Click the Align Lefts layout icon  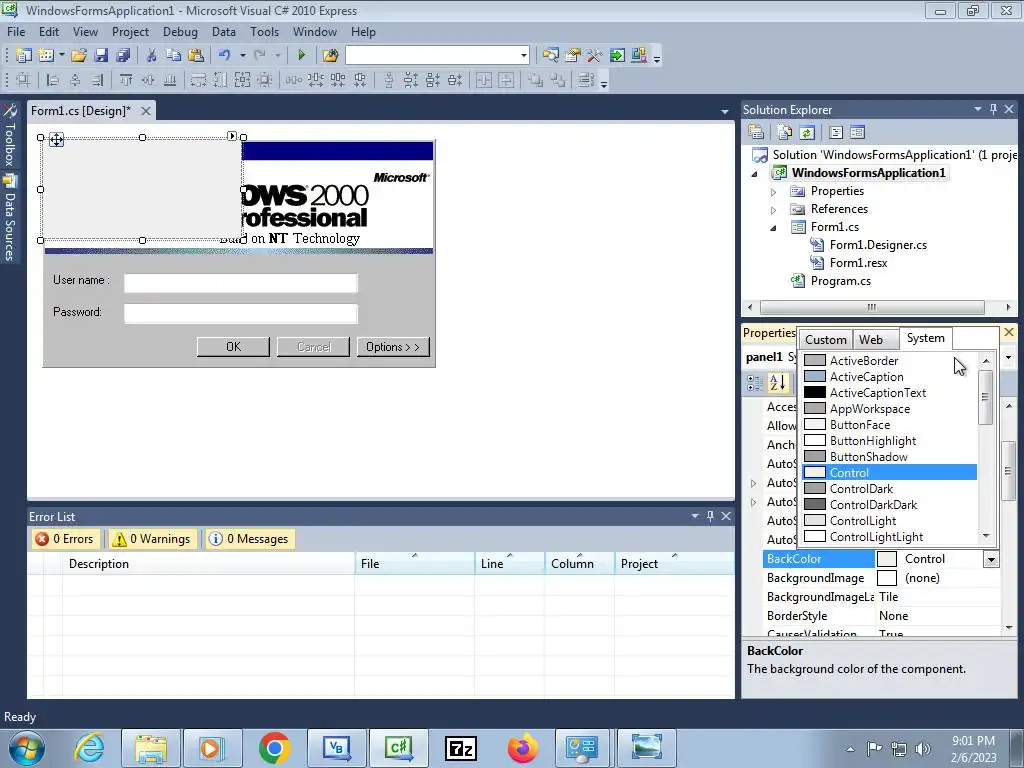(x=53, y=80)
